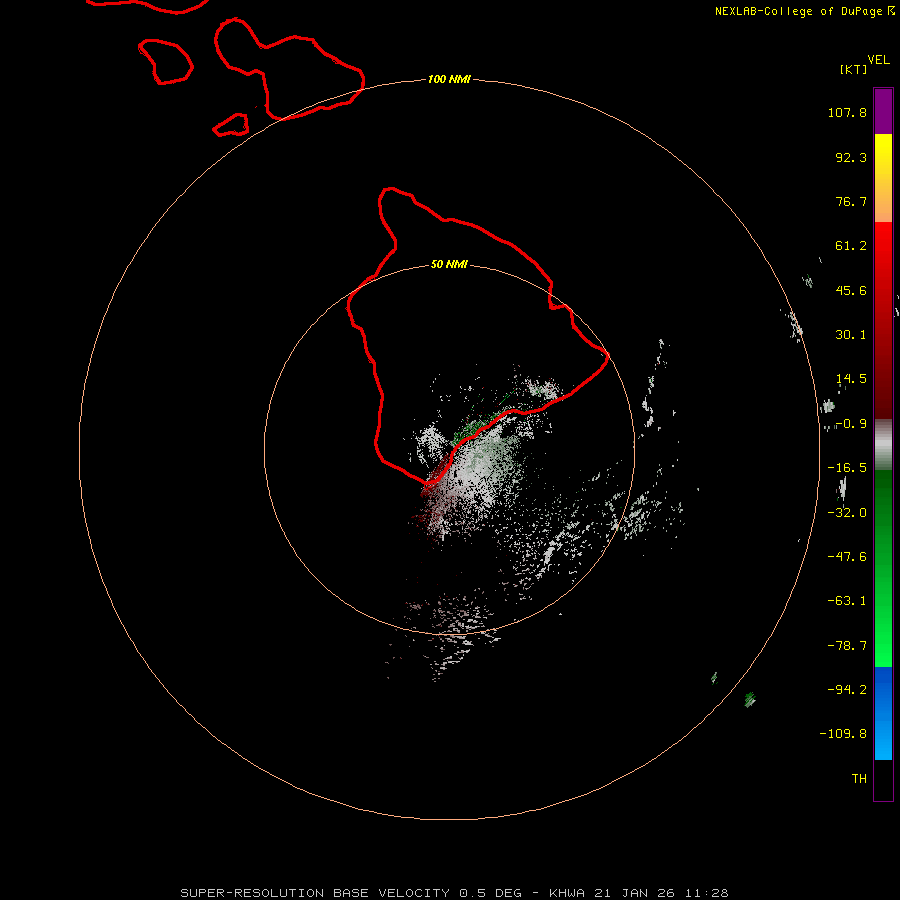Click the 100 NMI range ring label
900x900 pixels.
449,79
